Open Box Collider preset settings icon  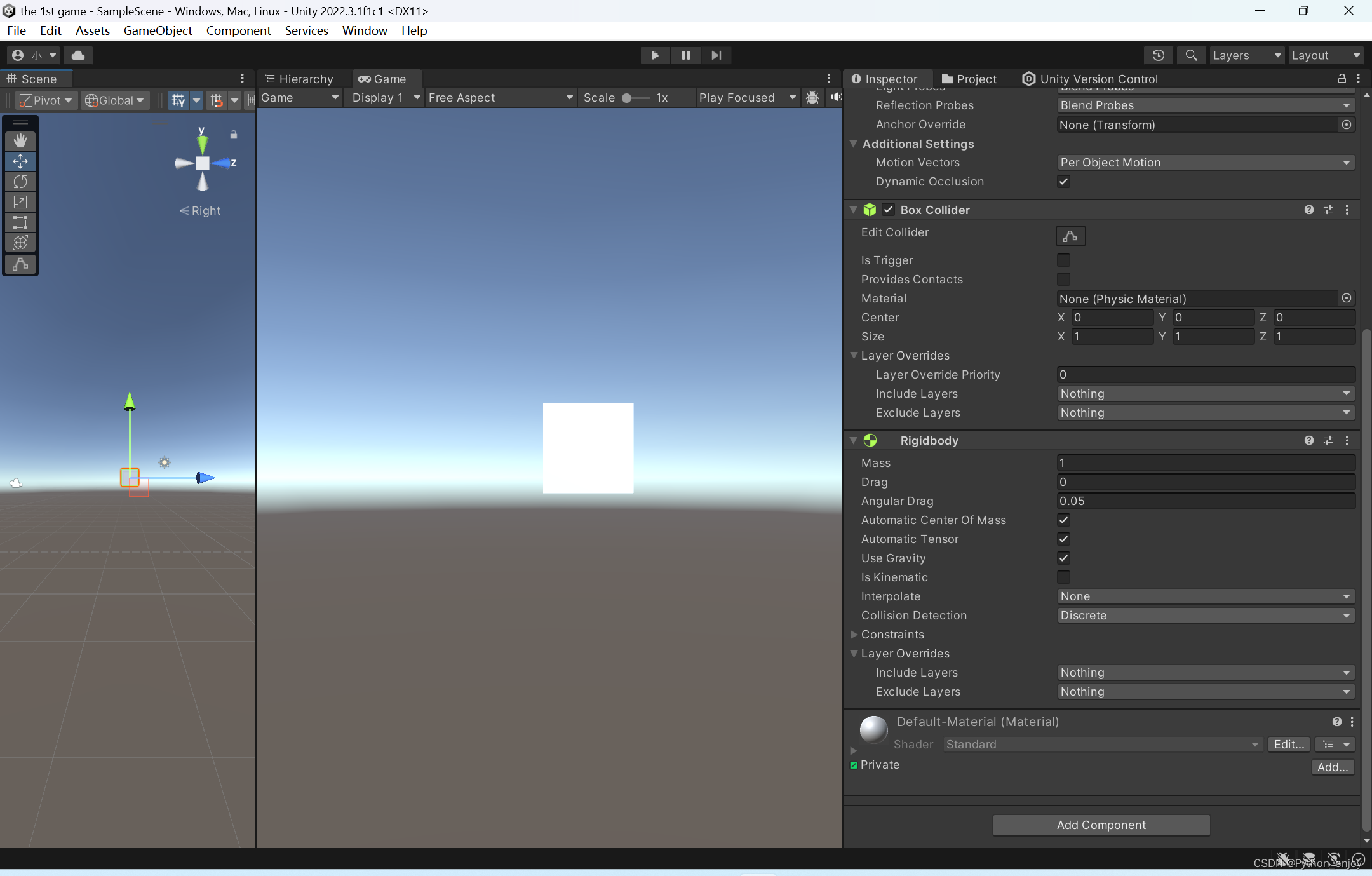[x=1328, y=210]
